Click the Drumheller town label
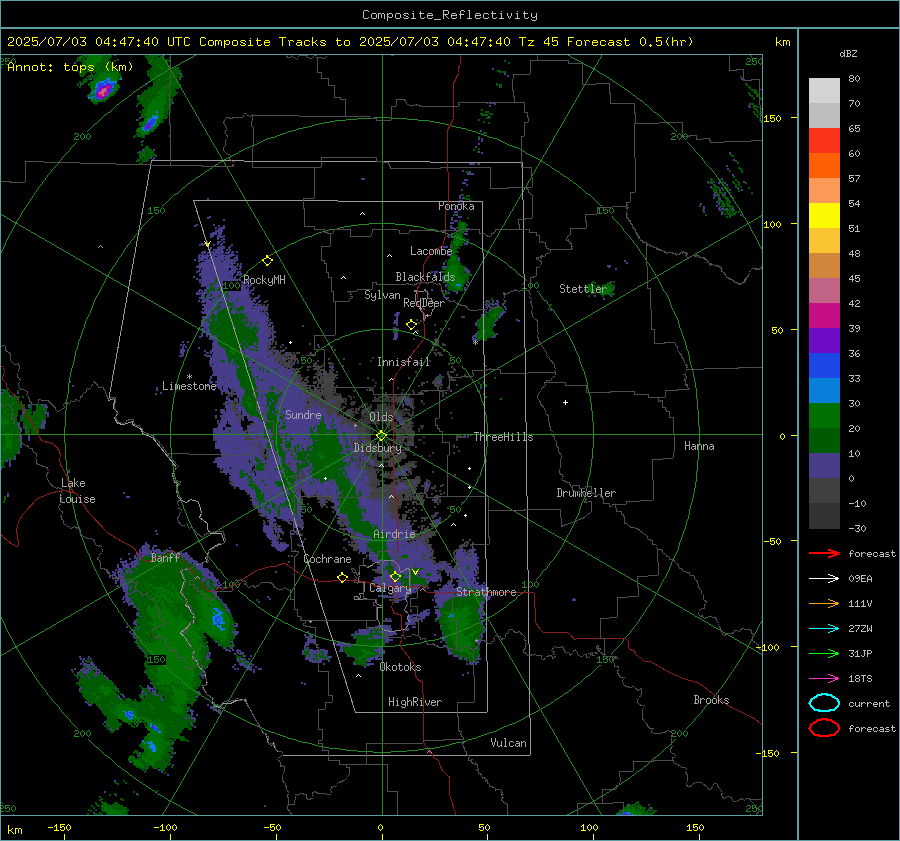Screen dimensions: 900x841 [x=586, y=493]
